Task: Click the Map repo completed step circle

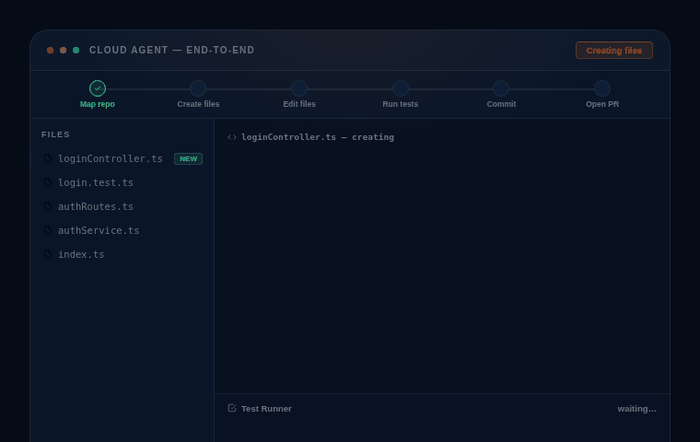Action: click(x=97, y=88)
